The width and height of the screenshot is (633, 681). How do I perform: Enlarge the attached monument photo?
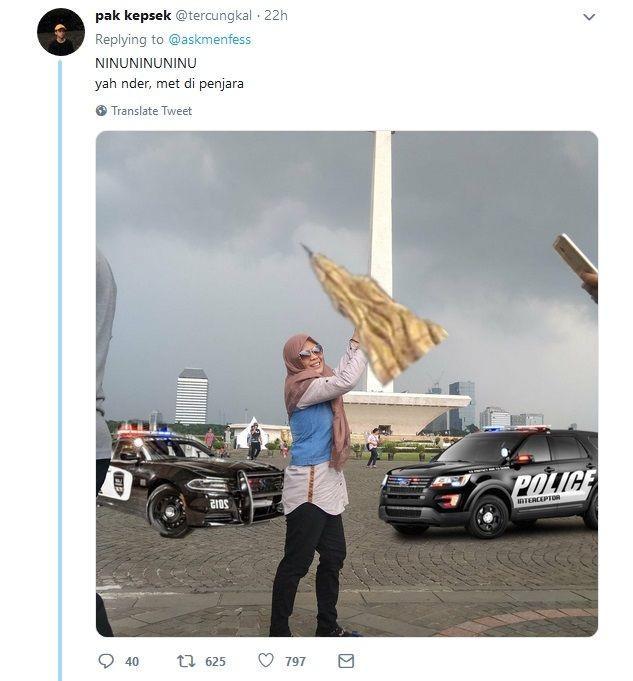coord(347,383)
